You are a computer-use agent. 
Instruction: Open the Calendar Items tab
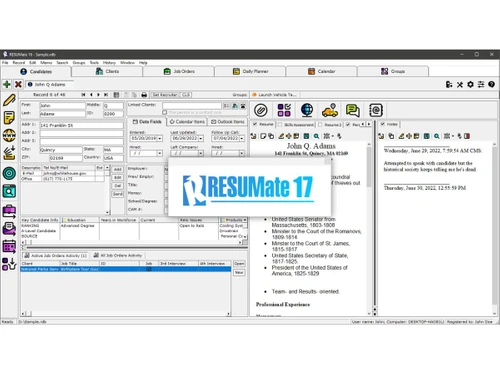(x=187, y=122)
